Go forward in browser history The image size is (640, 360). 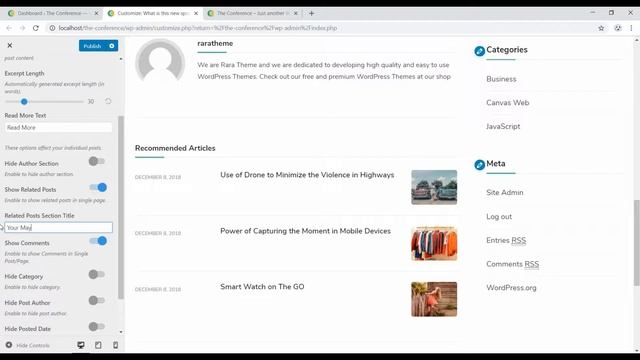point(22,28)
